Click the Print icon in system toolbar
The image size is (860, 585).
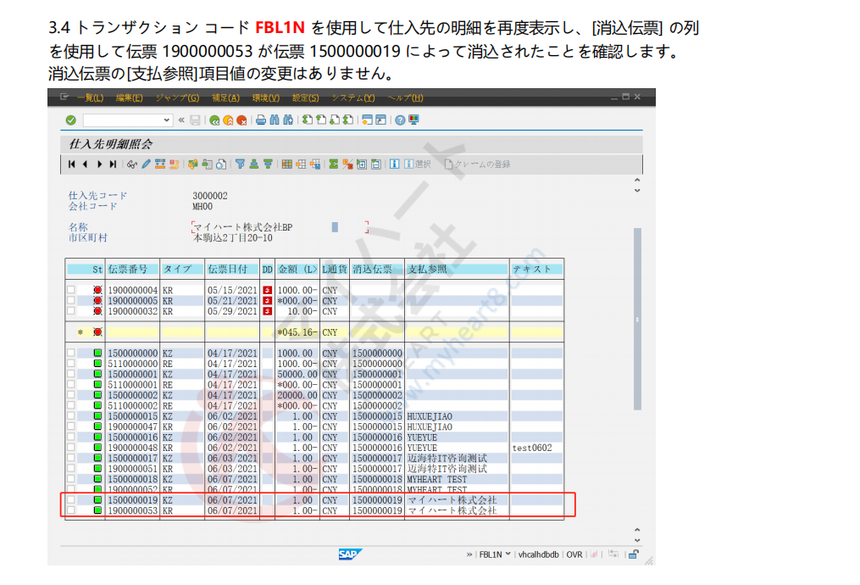(261, 120)
